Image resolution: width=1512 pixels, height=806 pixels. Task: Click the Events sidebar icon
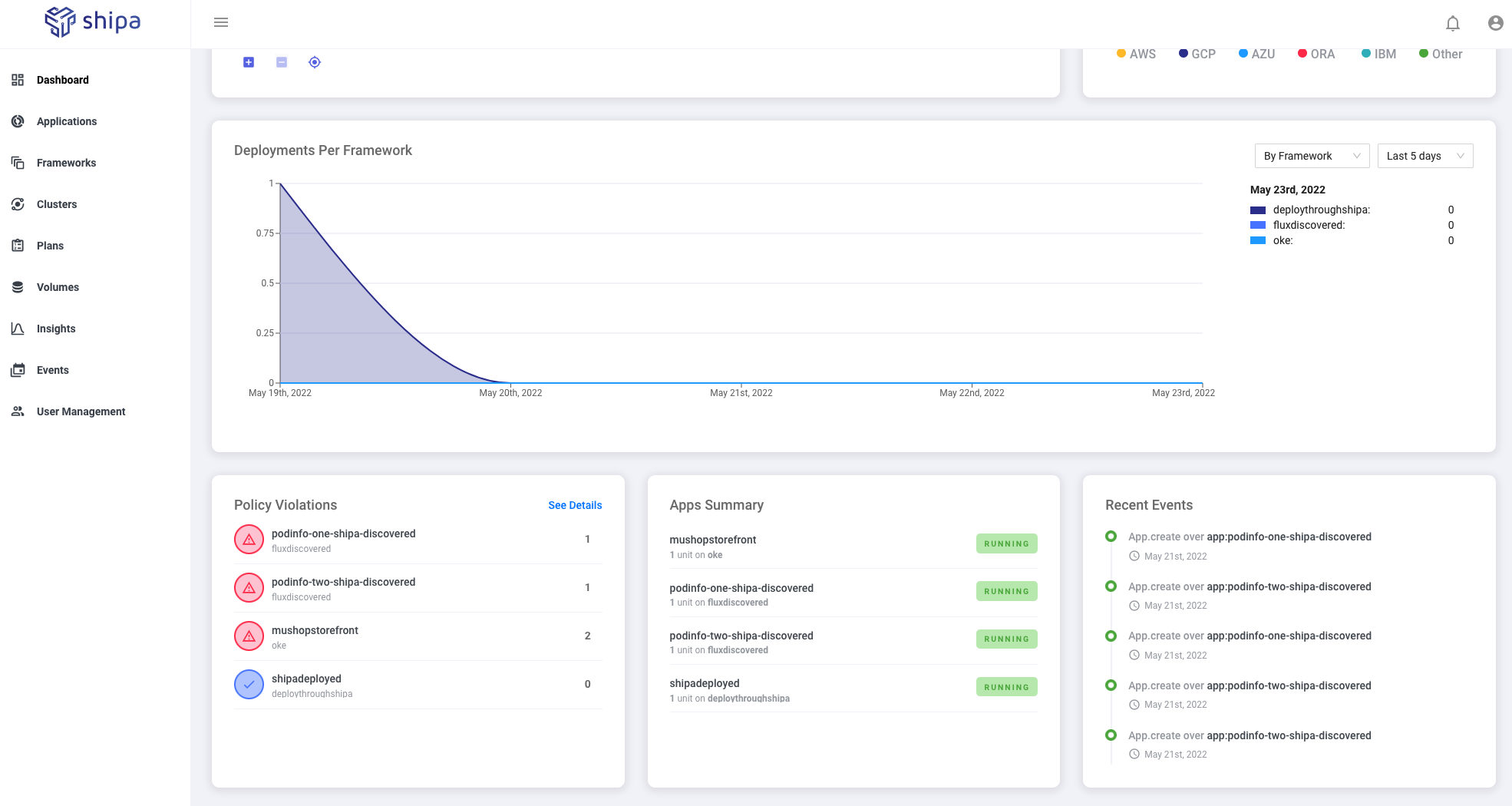(18, 370)
